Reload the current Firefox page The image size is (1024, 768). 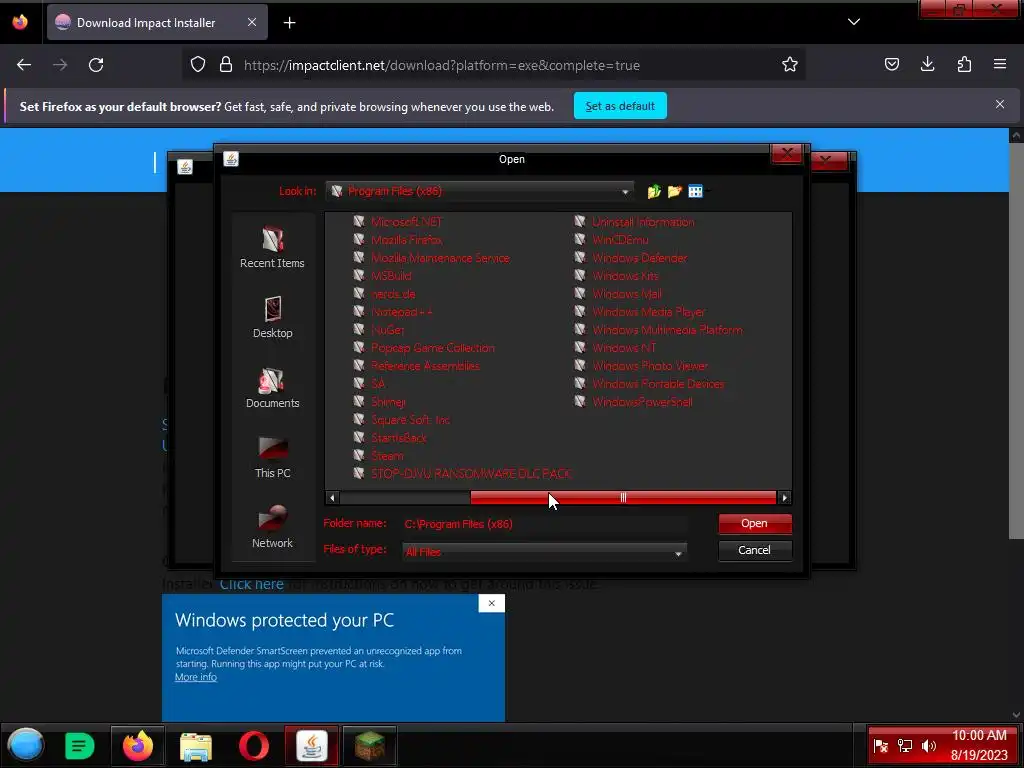point(96,65)
